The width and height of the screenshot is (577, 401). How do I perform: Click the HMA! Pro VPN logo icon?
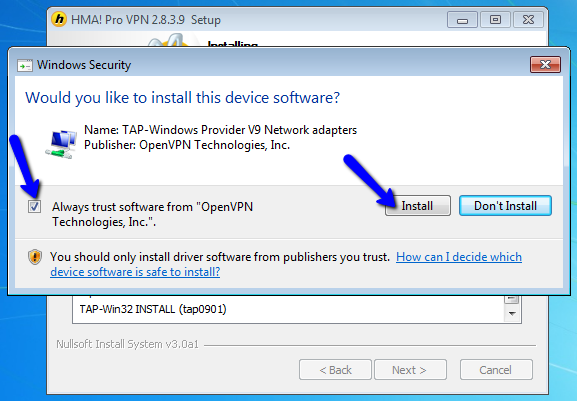pos(59,18)
